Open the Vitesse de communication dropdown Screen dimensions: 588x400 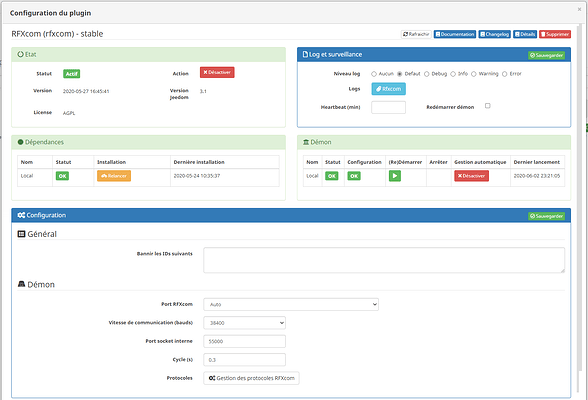point(244,323)
